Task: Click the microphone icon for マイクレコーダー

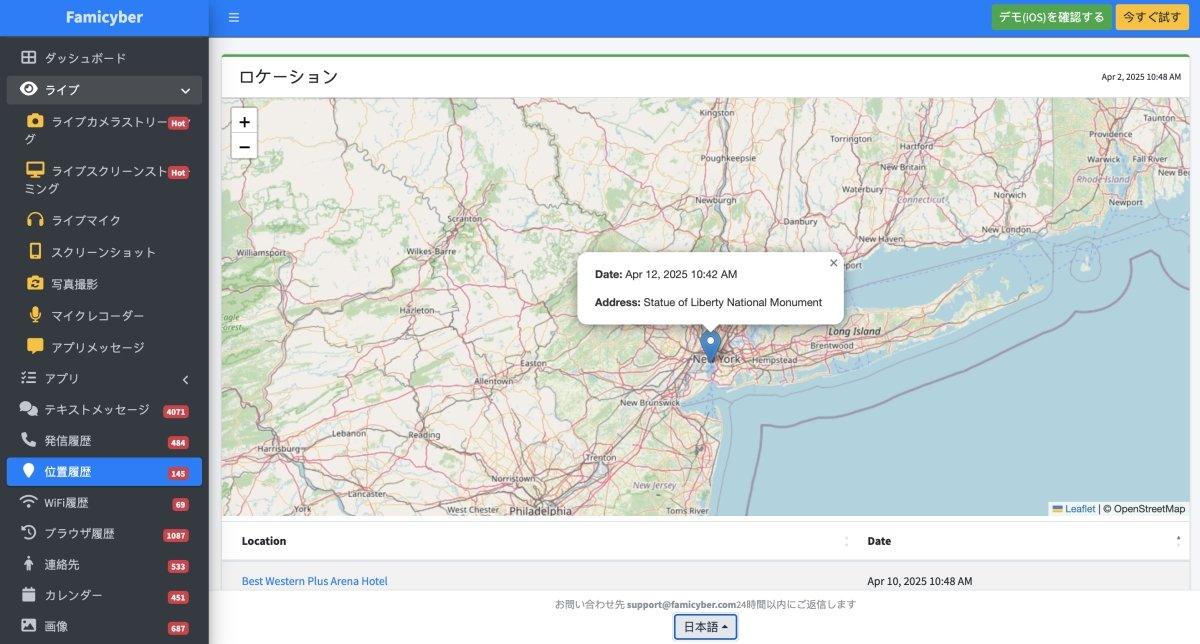Action: point(35,315)
